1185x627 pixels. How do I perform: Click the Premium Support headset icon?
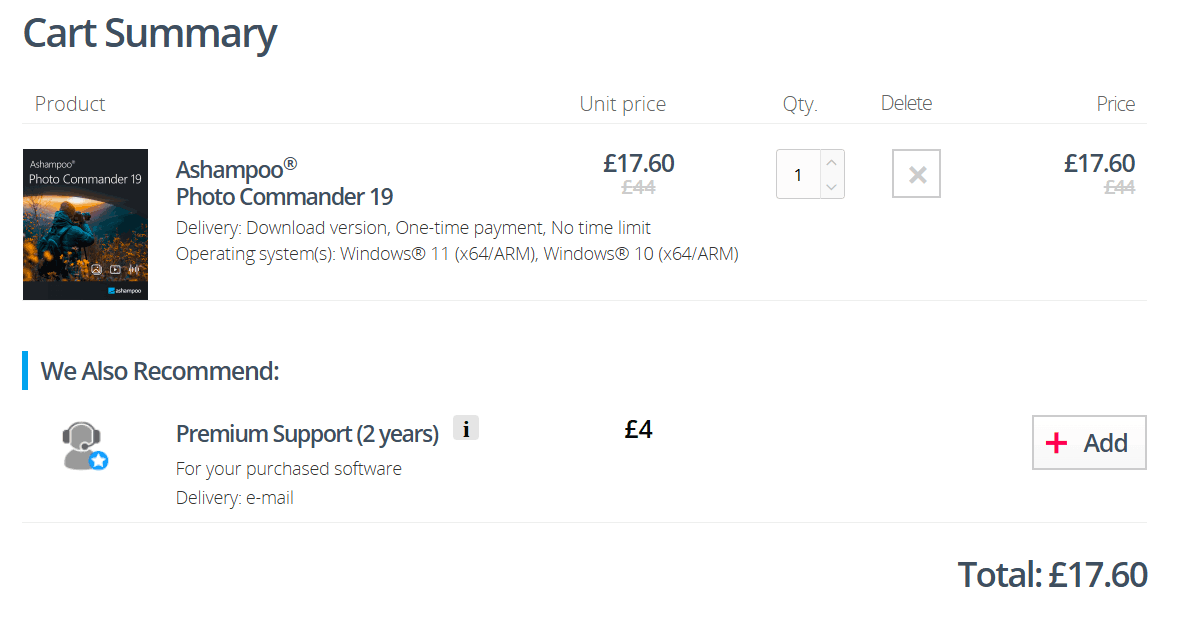[85, 447]
